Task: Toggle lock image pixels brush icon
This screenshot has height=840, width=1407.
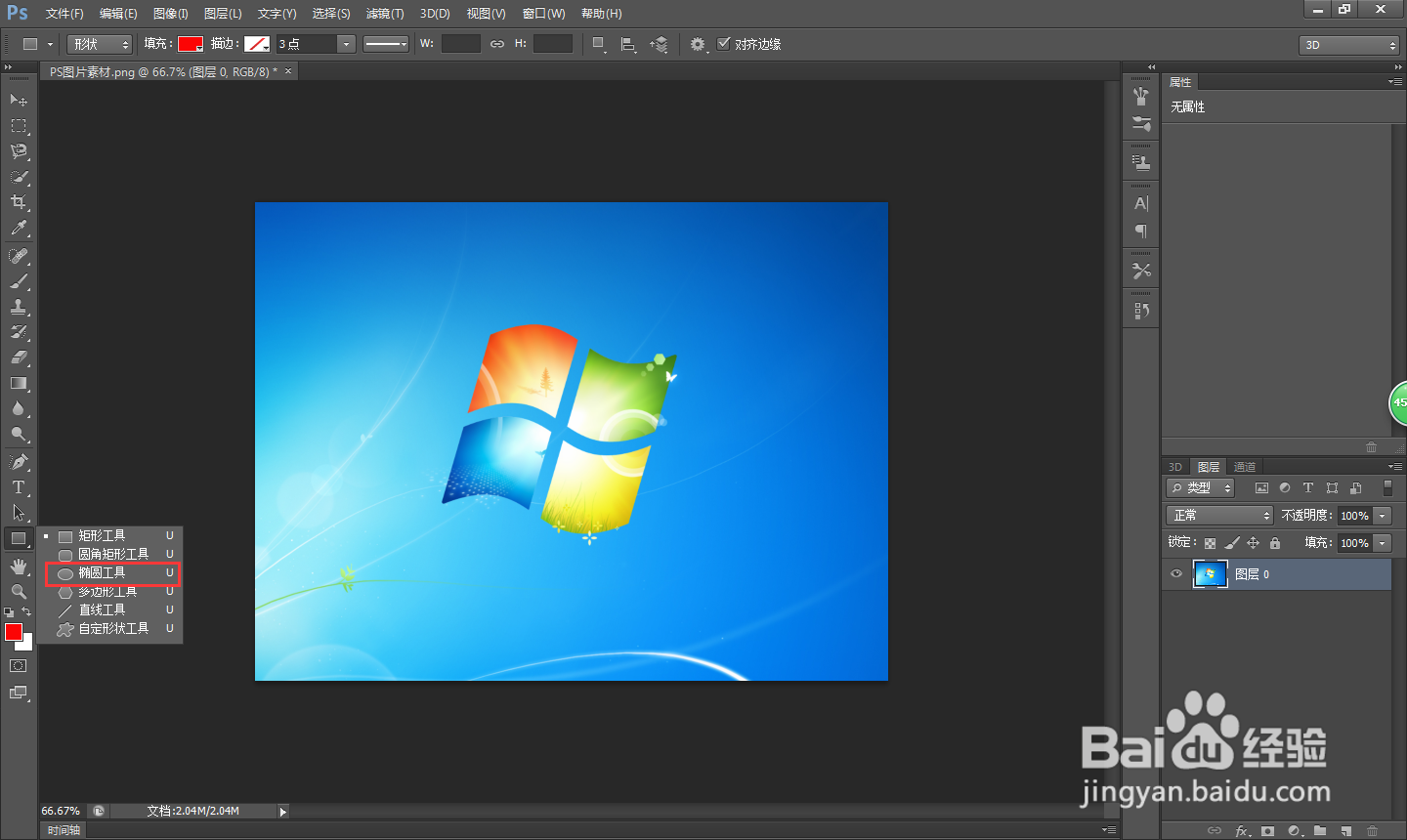Action: point(1232,542)
